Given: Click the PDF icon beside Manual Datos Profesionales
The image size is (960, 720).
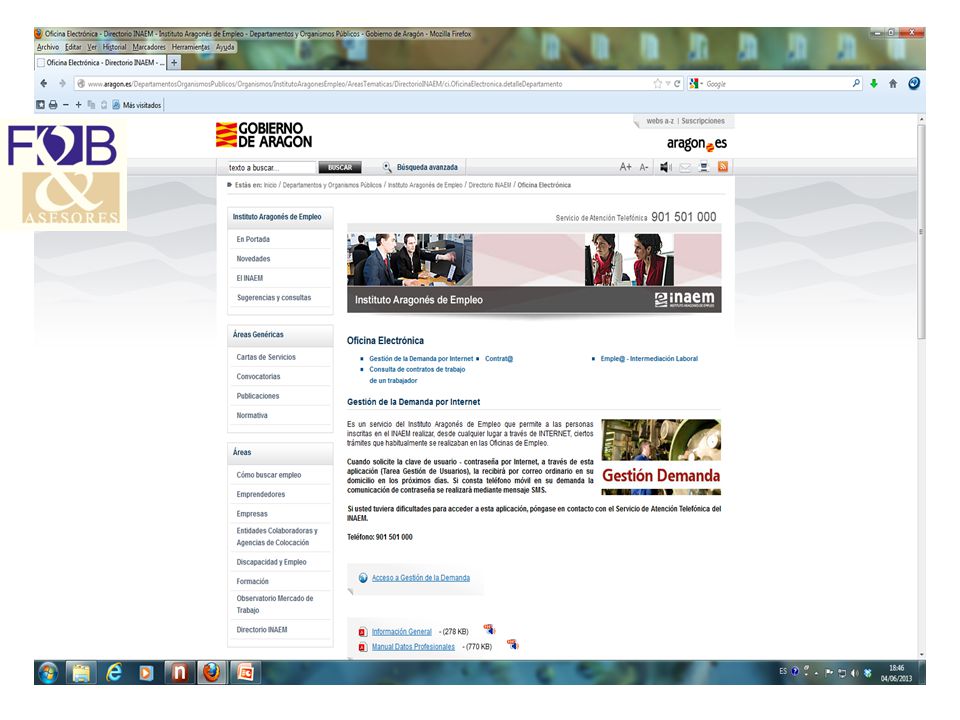Looking at the screenshot, I should [362, 647].
